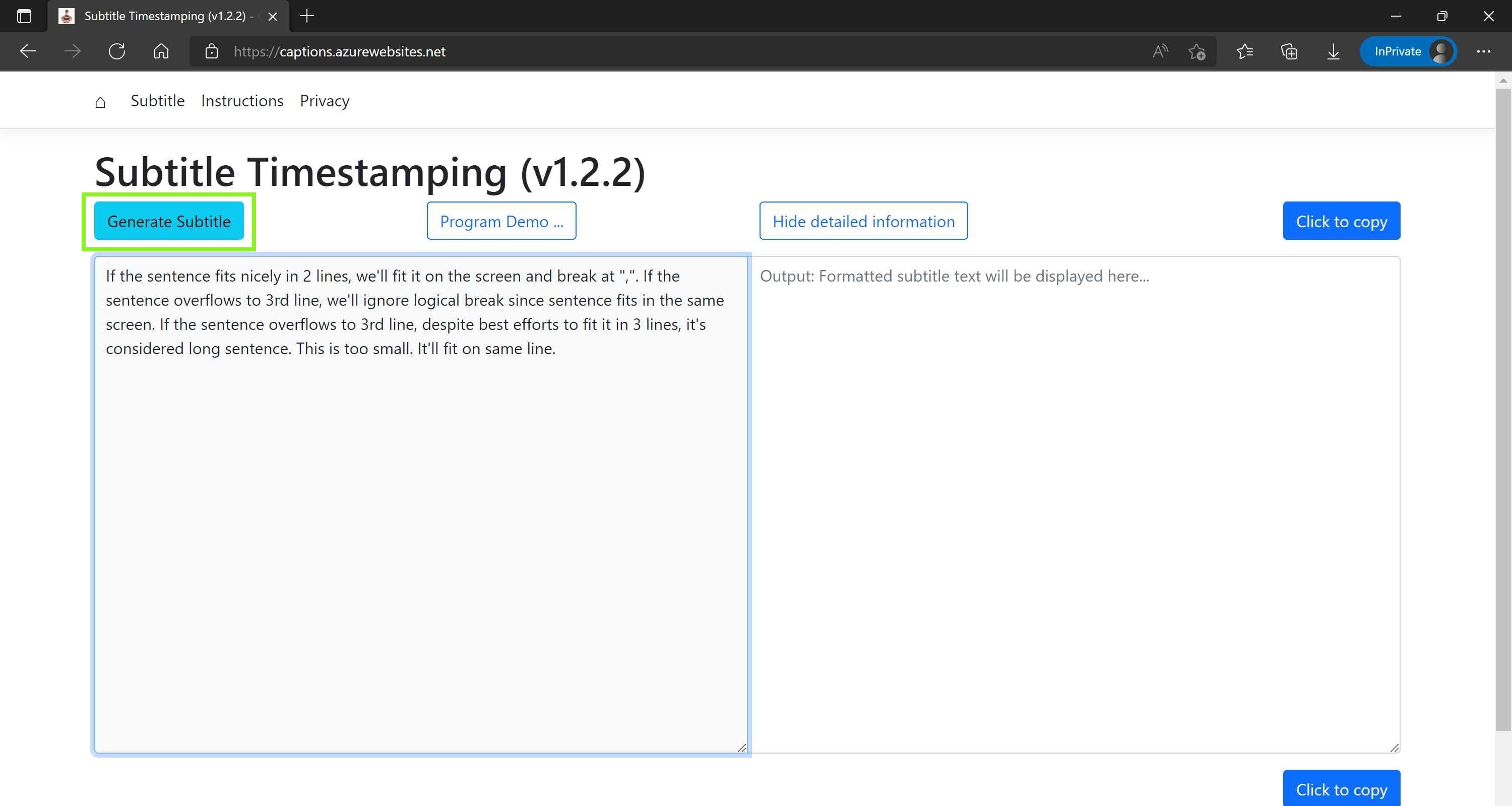Close the Subtitle Timestamping tab
This screenshot has height=806, width=1512.
(272, 17)
